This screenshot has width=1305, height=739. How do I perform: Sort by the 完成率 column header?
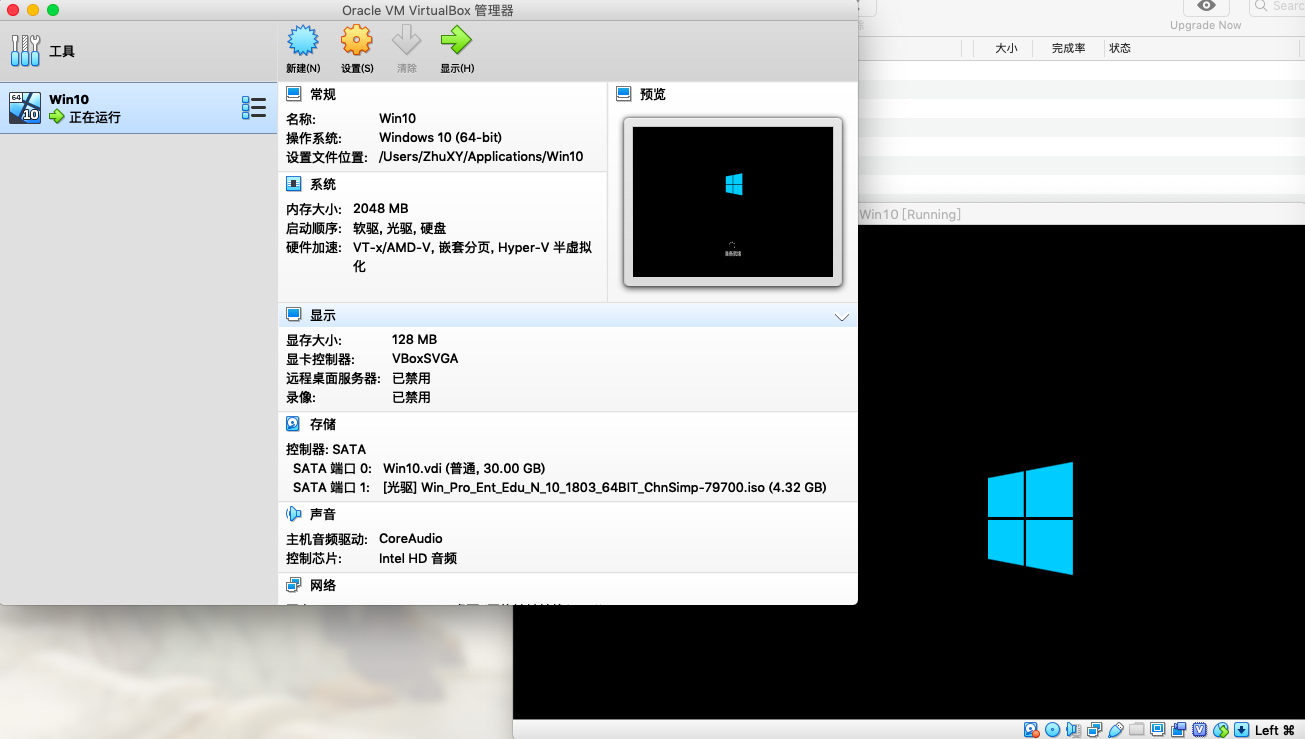tap(1068, 48)
